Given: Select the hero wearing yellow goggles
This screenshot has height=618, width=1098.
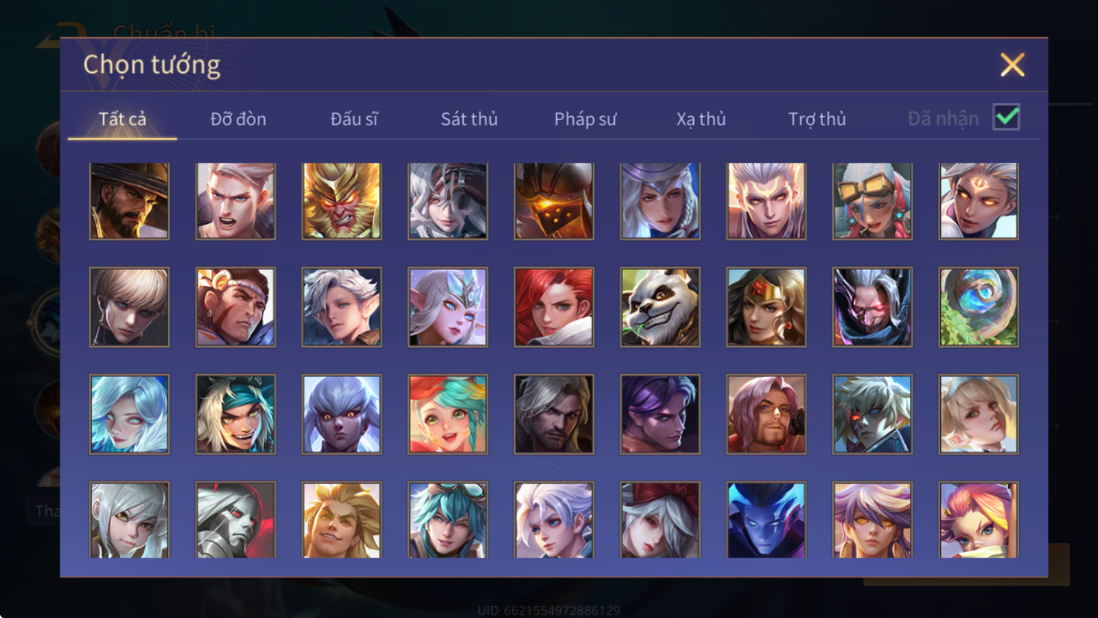Looking at the screenshot, I should [873, 202].
